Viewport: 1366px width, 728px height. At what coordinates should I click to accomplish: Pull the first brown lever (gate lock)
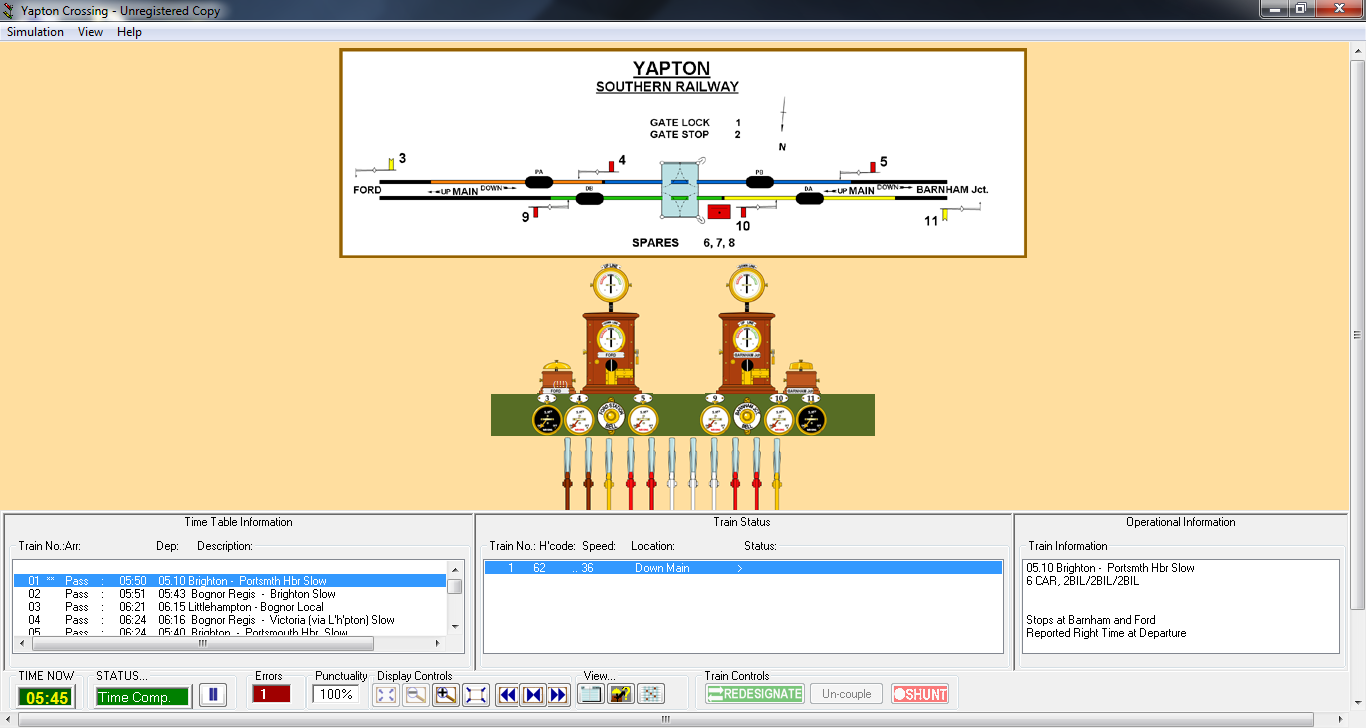(567, 472)
